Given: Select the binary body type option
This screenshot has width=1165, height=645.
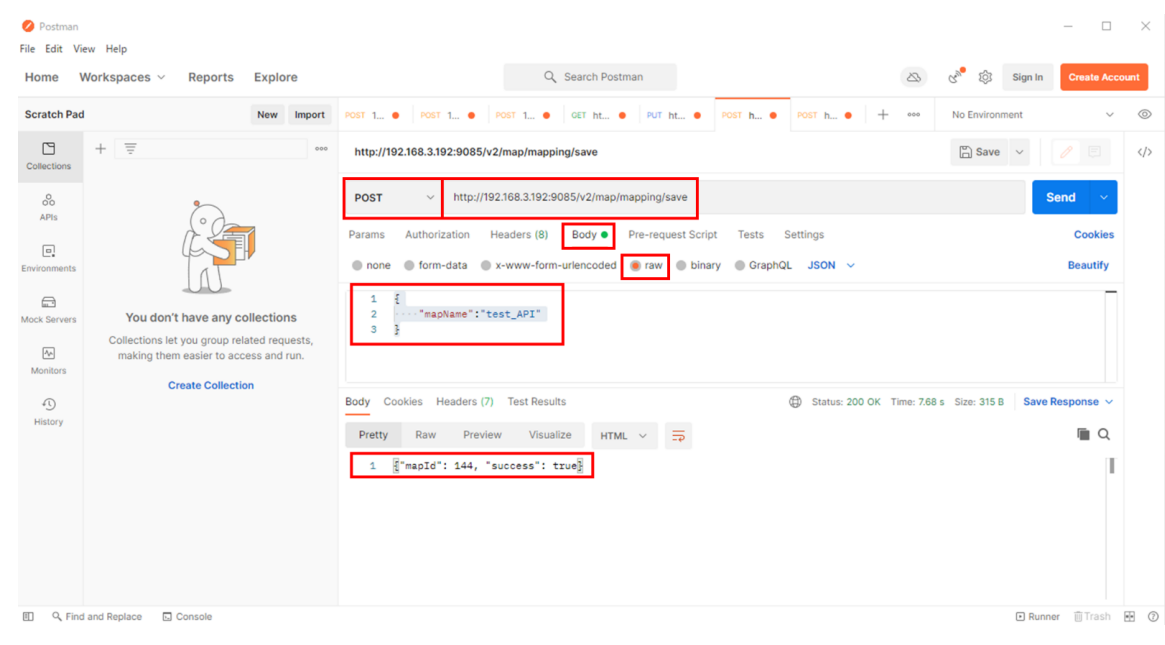Looking at the screenshot, I should pos(682,266).
